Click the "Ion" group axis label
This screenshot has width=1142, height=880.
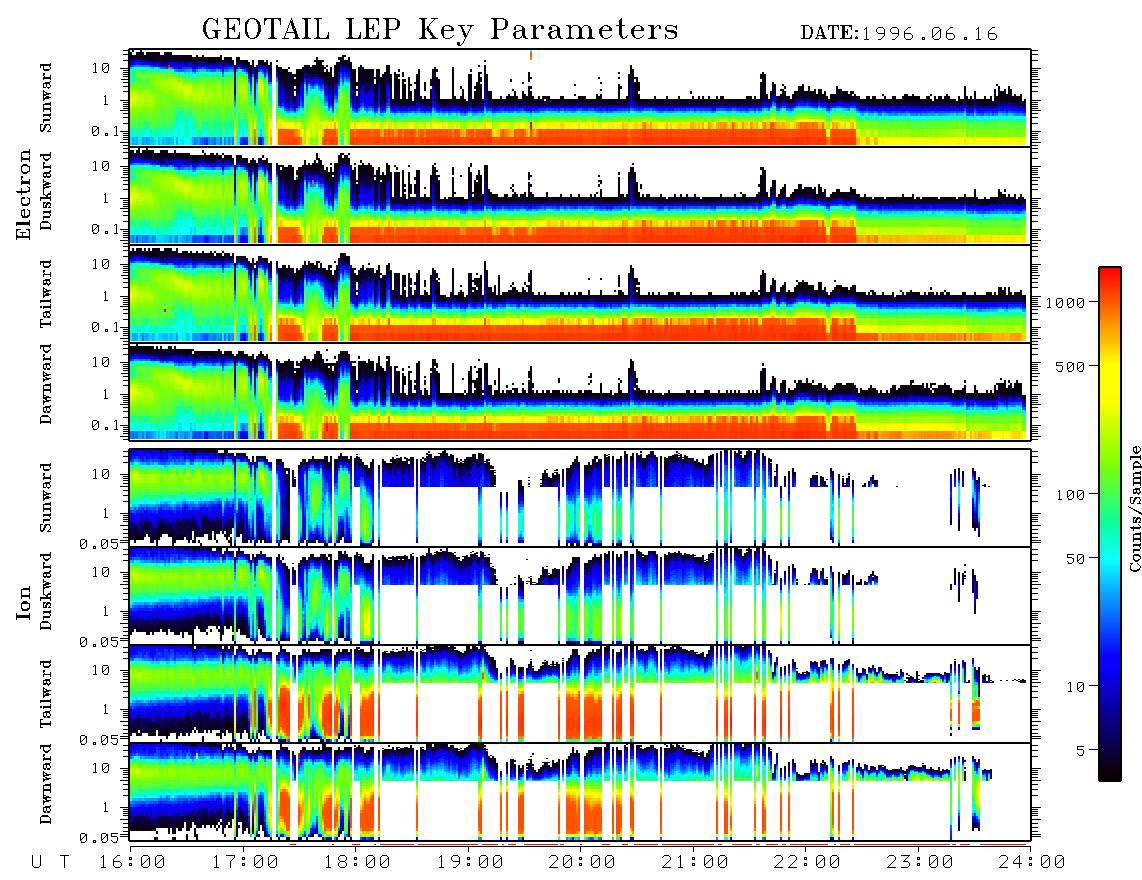point(24,602)
